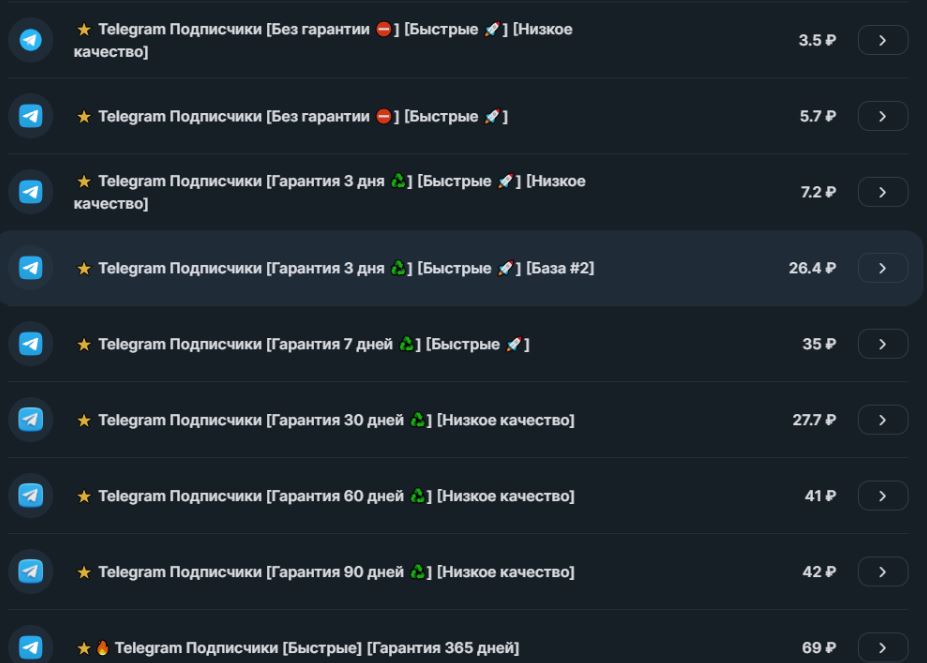Click the Telegram icon for Гарантия 365 дней
This screenshot has height=663, width=927.
coord(31,648)
